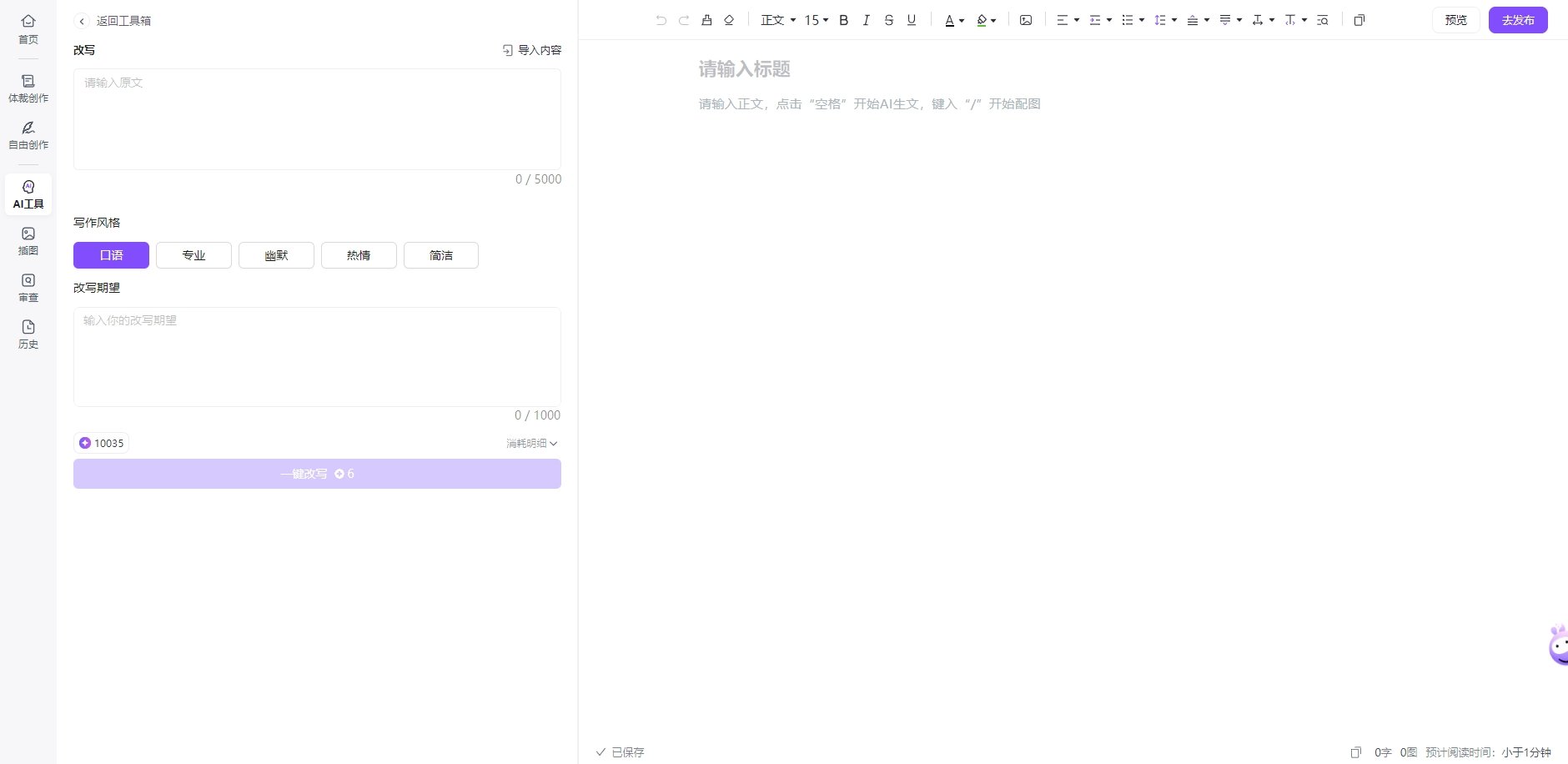Insert an image using toolbar icon
Viewport: 1568px width, 764px height.
pyautogui.click(x=1026, y=20)
